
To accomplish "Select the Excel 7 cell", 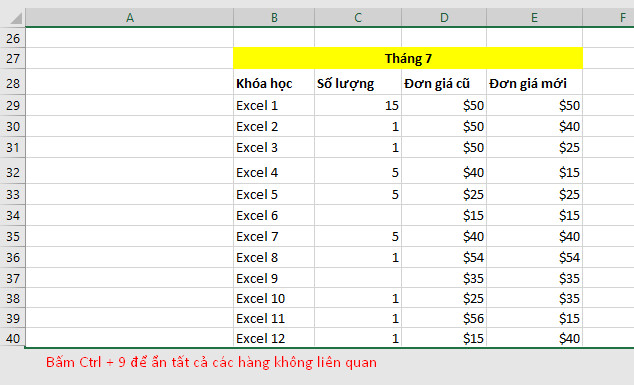I will tap(274, 236).
